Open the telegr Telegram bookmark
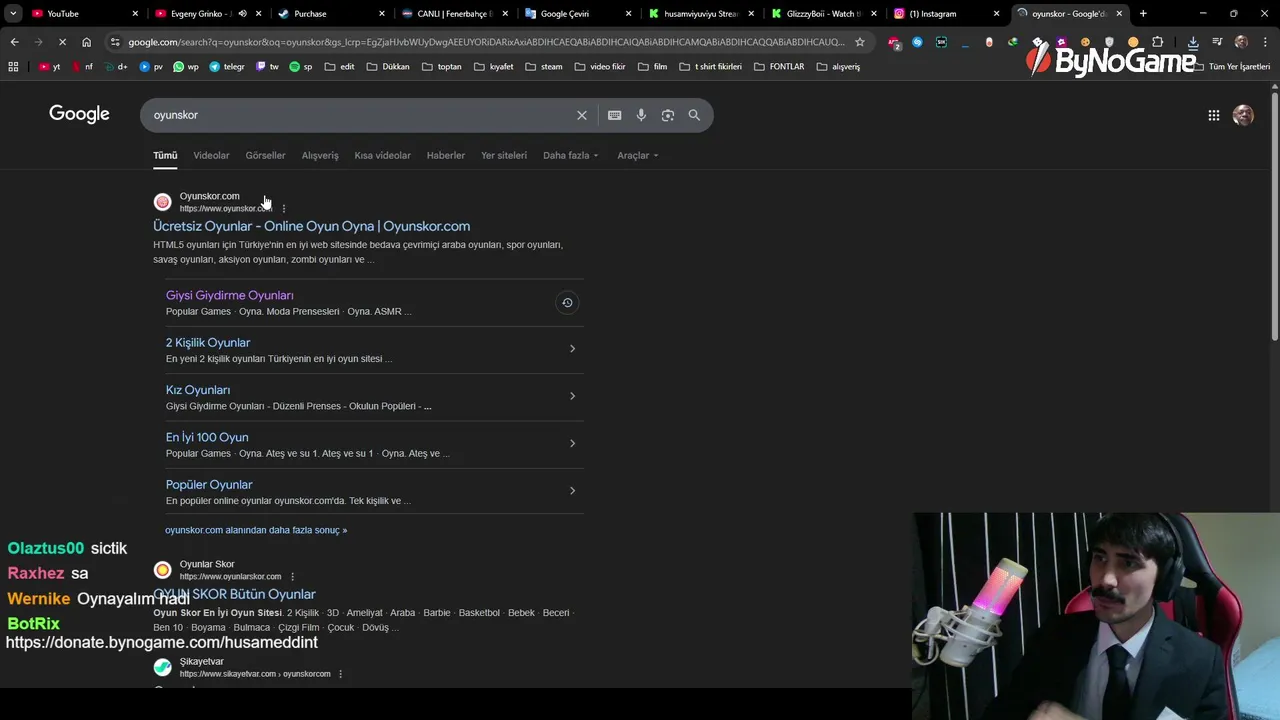This screenshot has height=720, width=1280. pos(227,67)
